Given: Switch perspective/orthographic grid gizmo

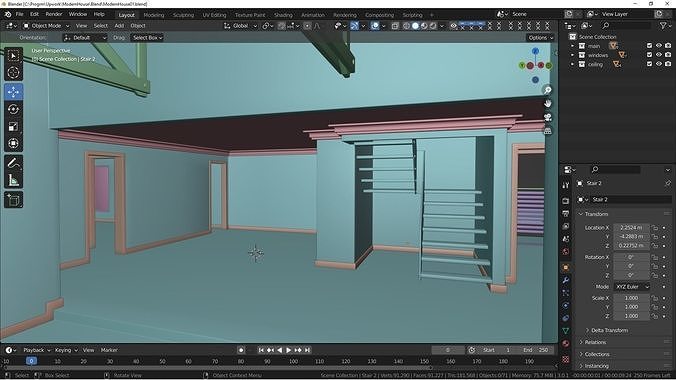Looking at the screenshot, I should 548,131.
